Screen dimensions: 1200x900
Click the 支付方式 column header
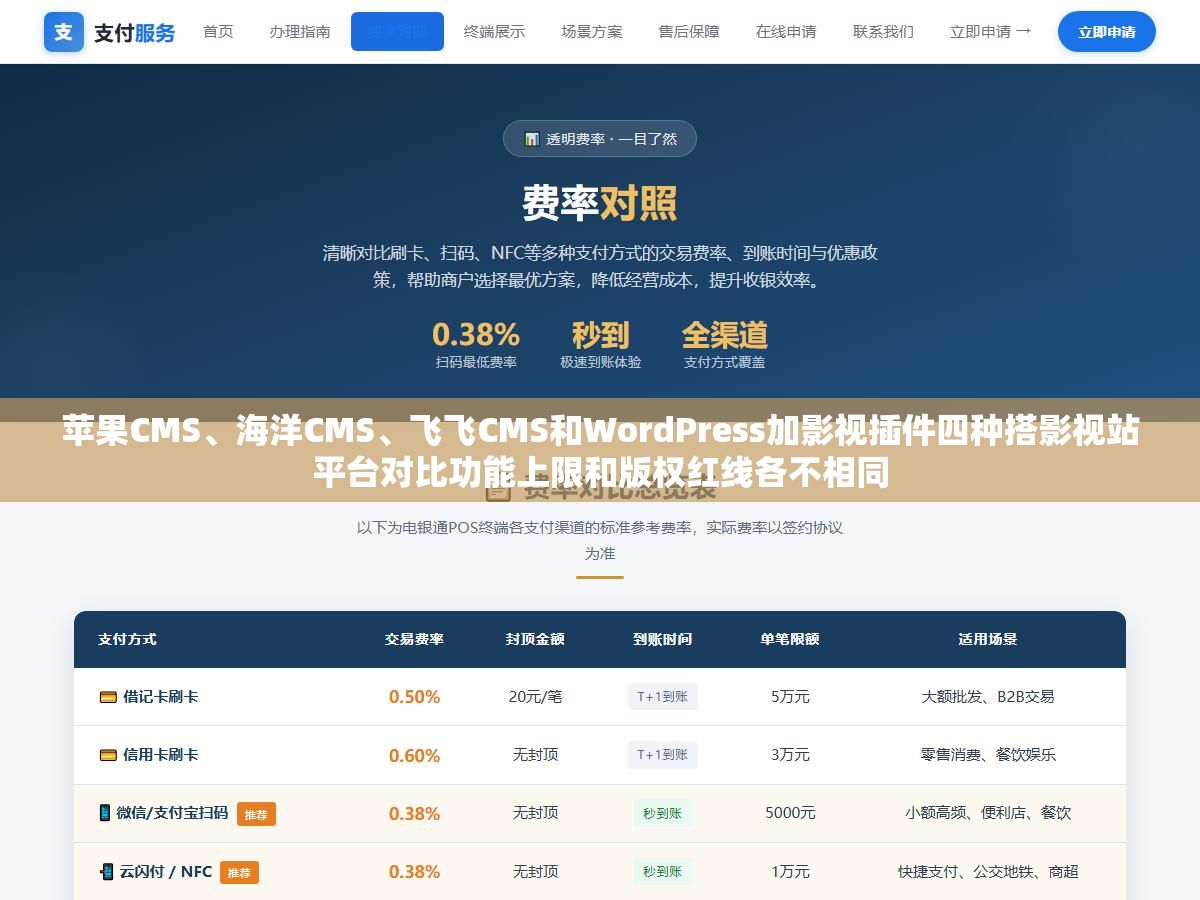click(127, 639)
